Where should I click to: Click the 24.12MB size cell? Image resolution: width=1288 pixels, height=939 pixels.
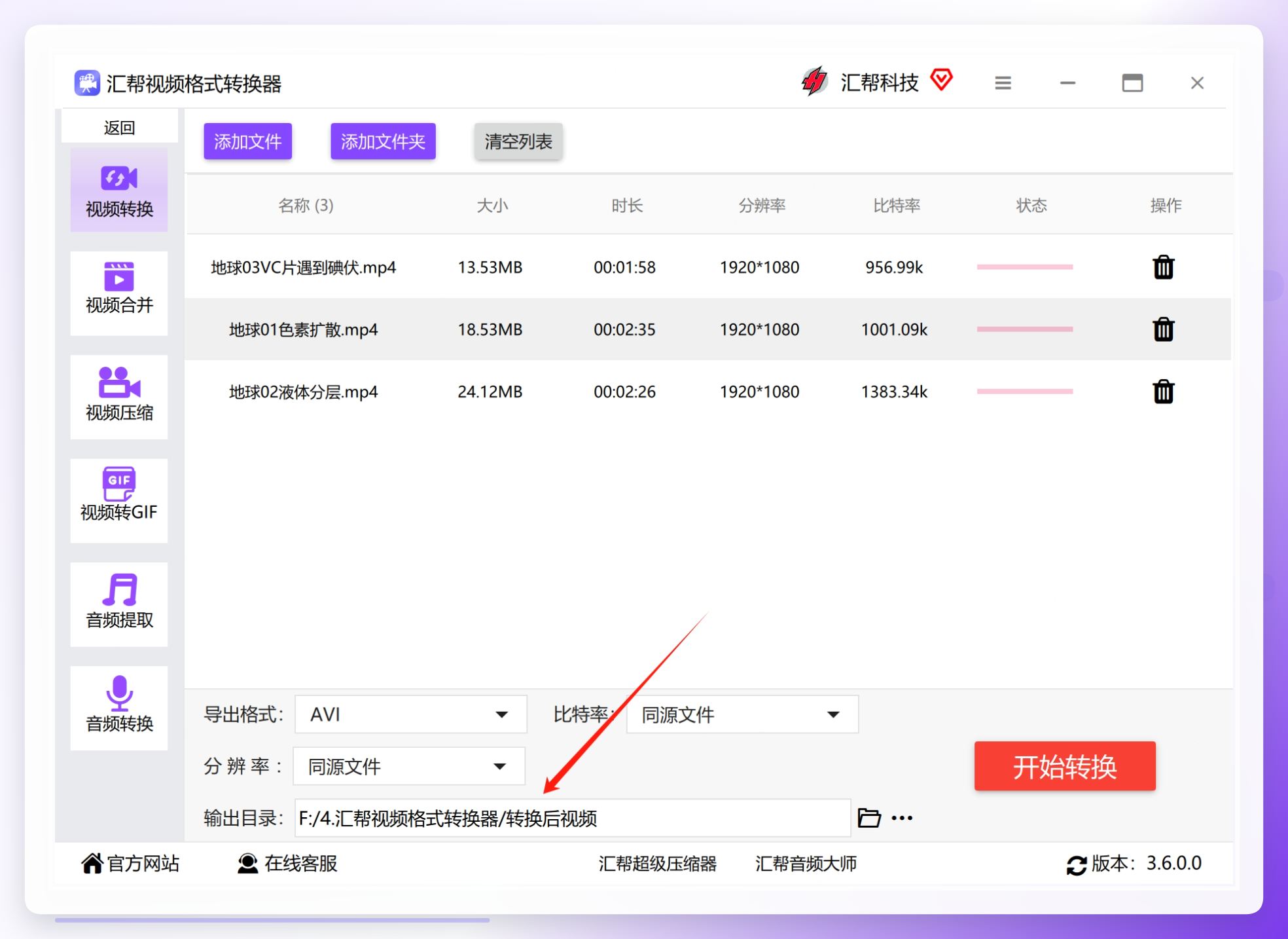coord(490,392)
